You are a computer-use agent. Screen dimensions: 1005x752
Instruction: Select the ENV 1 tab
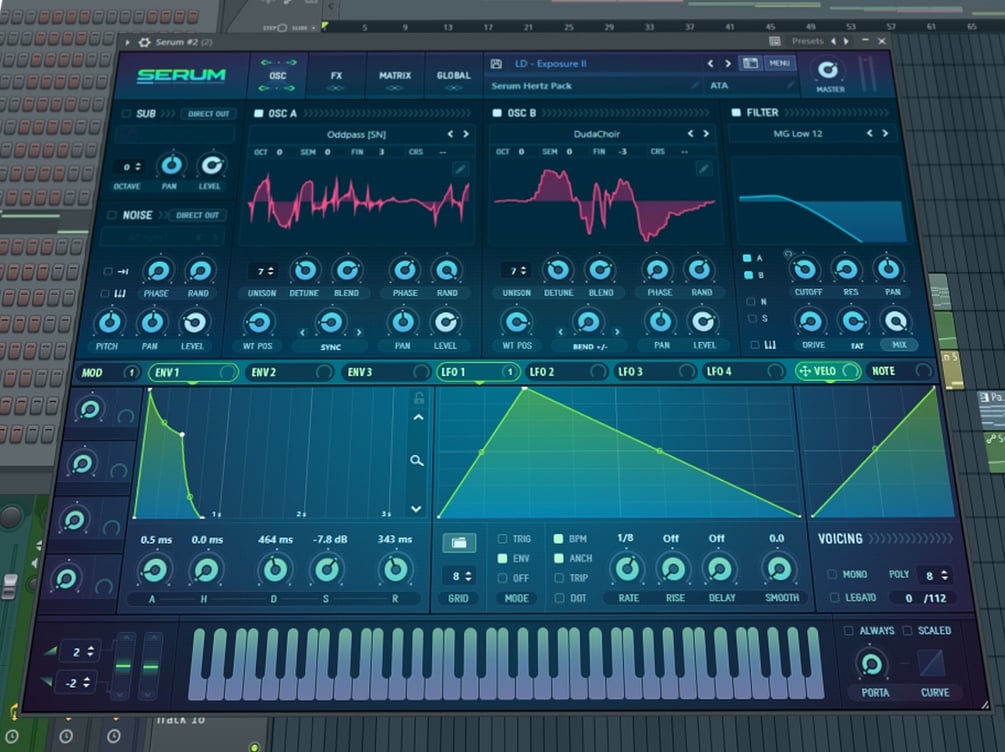click(193, 372)
